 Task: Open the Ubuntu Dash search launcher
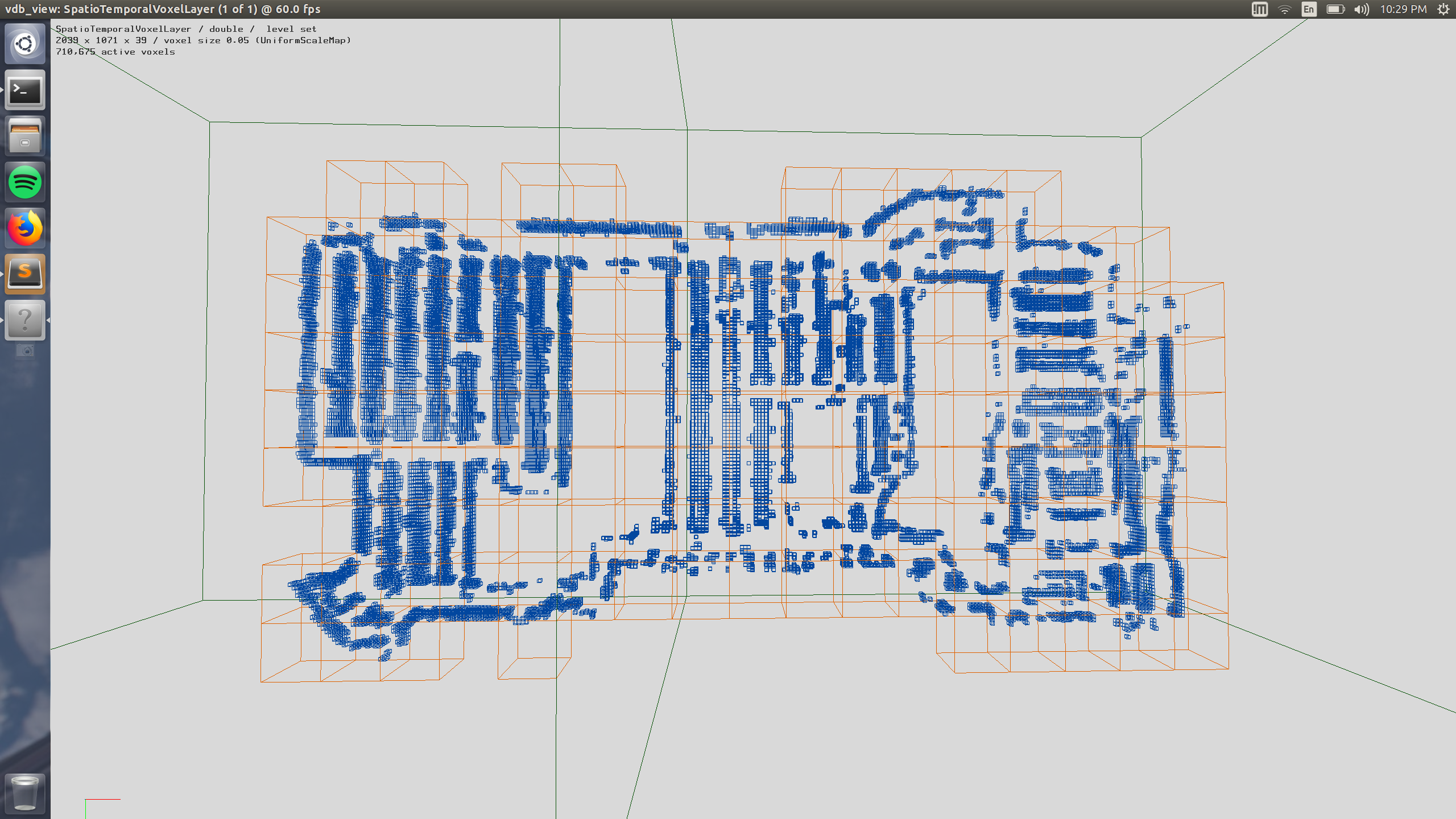(25, 44)
